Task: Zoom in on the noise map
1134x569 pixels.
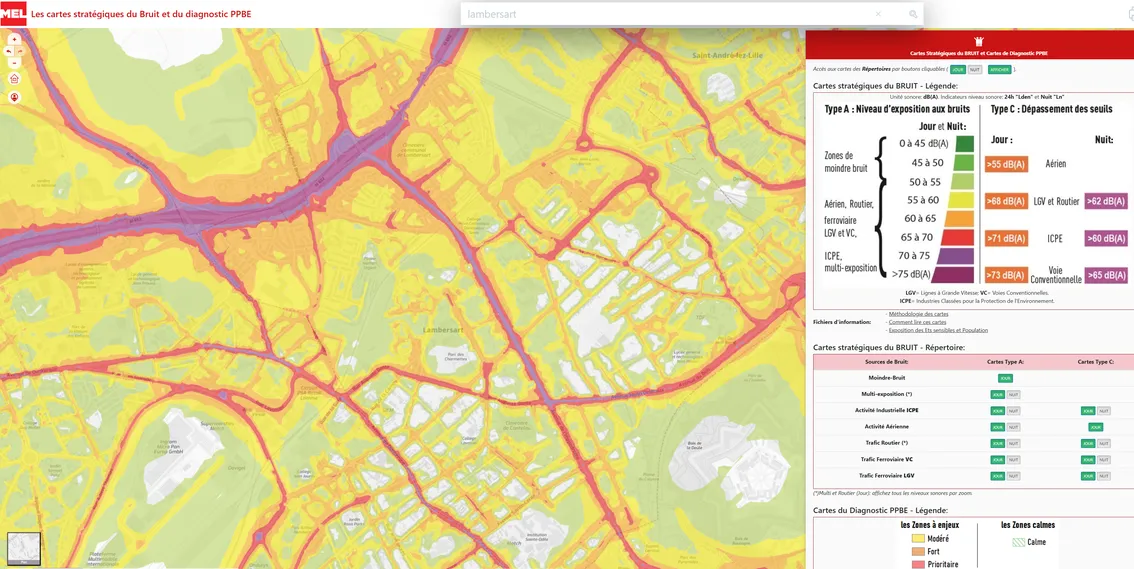Action: click(14, 39)
